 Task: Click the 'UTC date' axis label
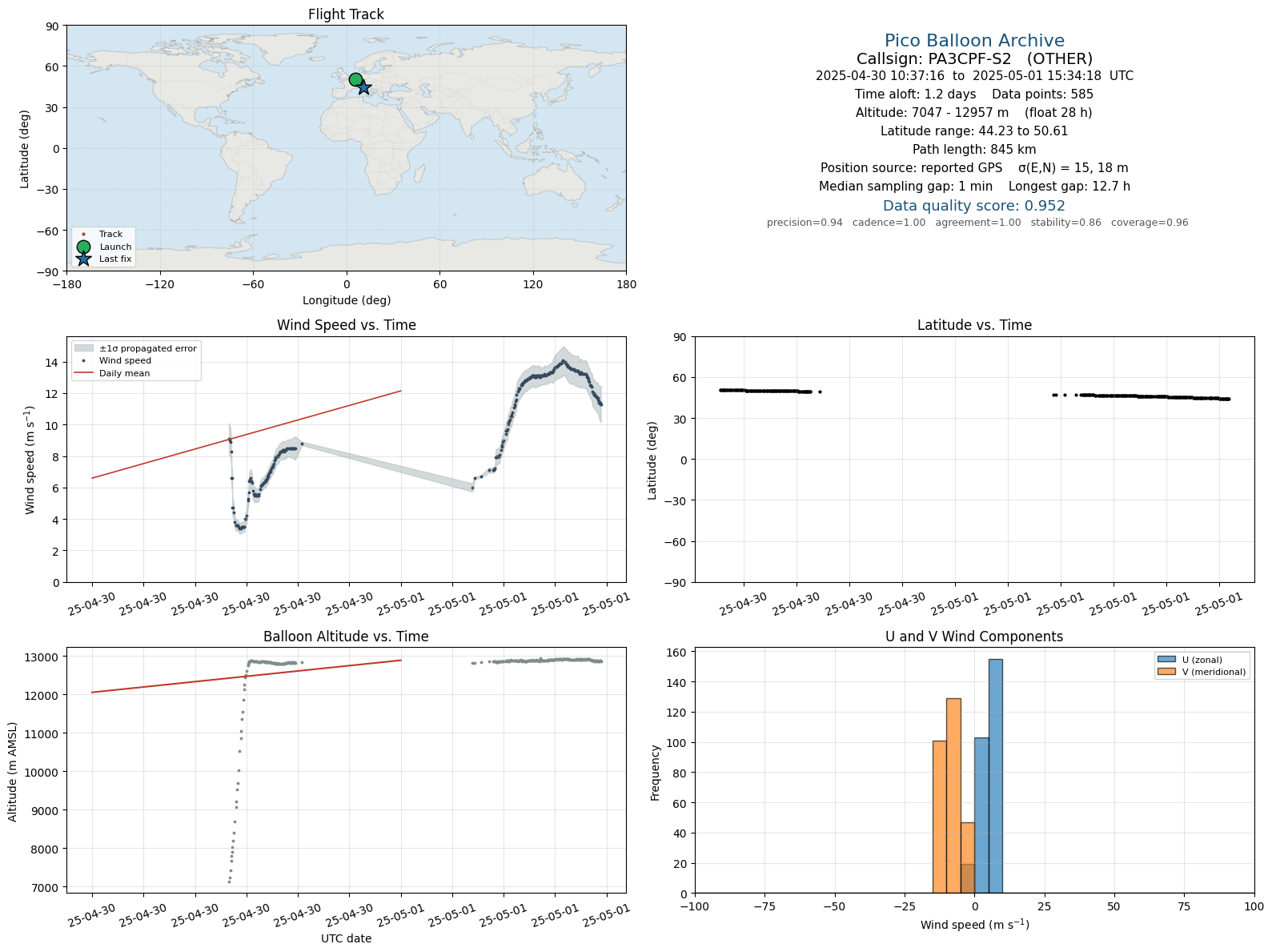pos(347,938)
